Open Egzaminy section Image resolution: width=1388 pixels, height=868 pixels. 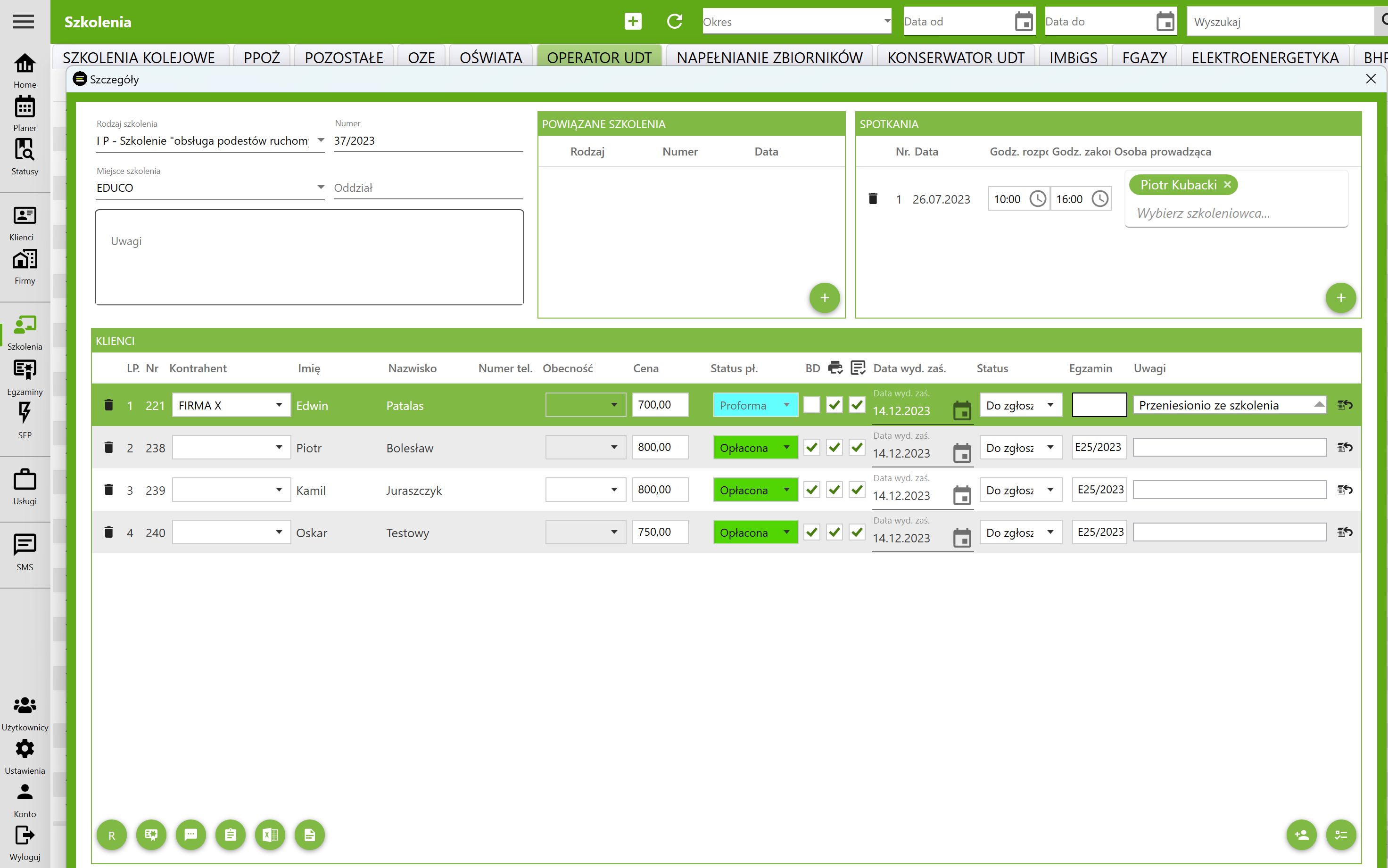click(x=25, y=377)
